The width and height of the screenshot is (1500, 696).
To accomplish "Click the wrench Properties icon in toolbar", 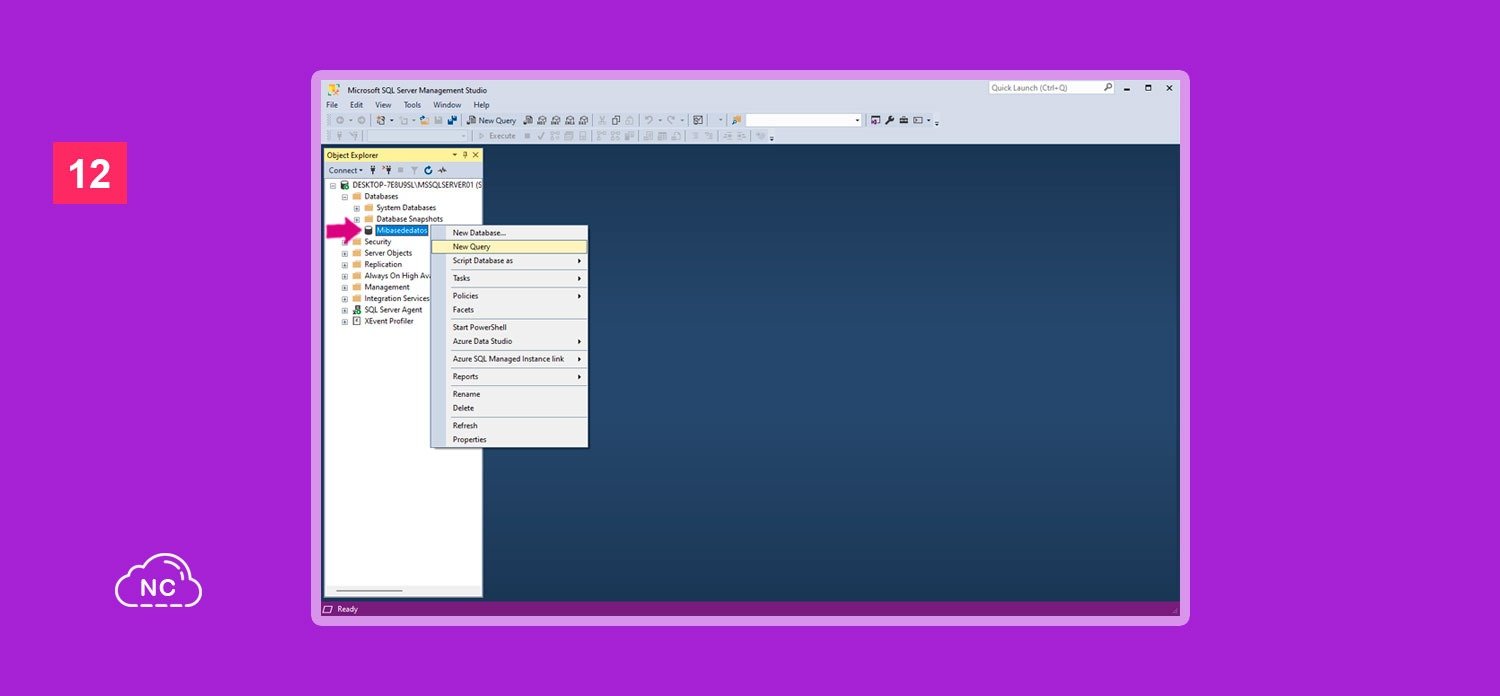I will [x=889, y=120].
